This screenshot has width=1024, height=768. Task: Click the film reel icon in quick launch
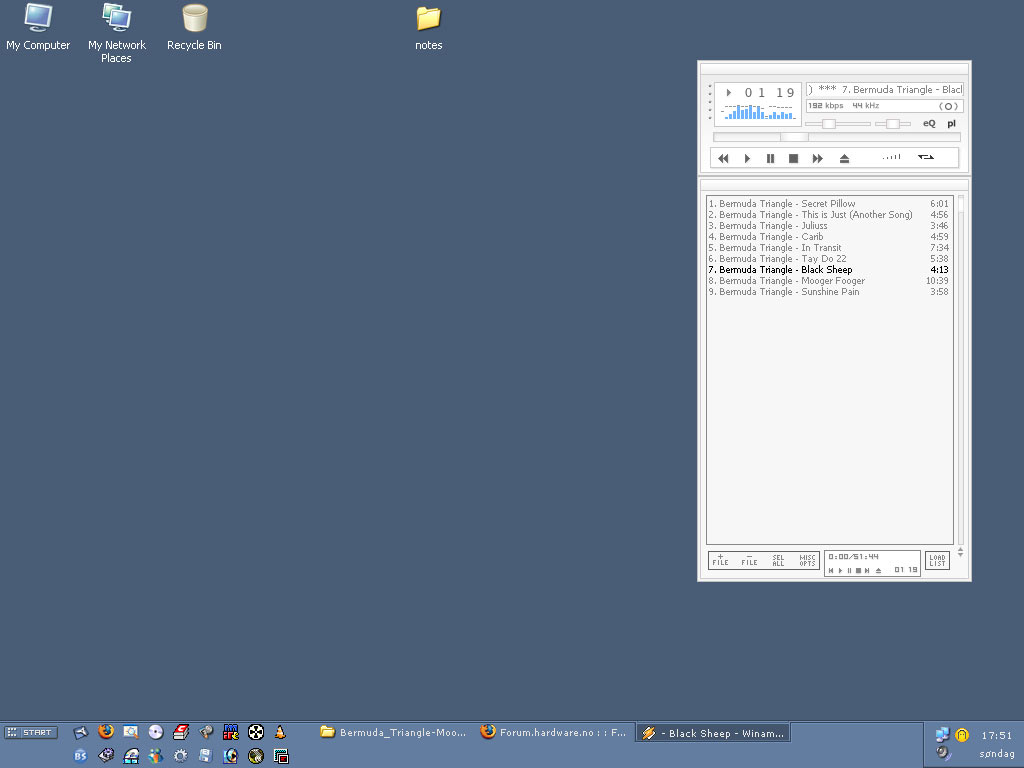coord(255,732)
